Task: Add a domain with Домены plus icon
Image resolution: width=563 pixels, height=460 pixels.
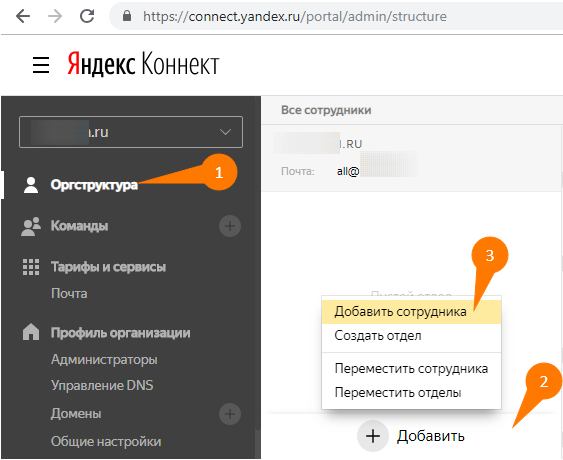Action: point(230,414)
